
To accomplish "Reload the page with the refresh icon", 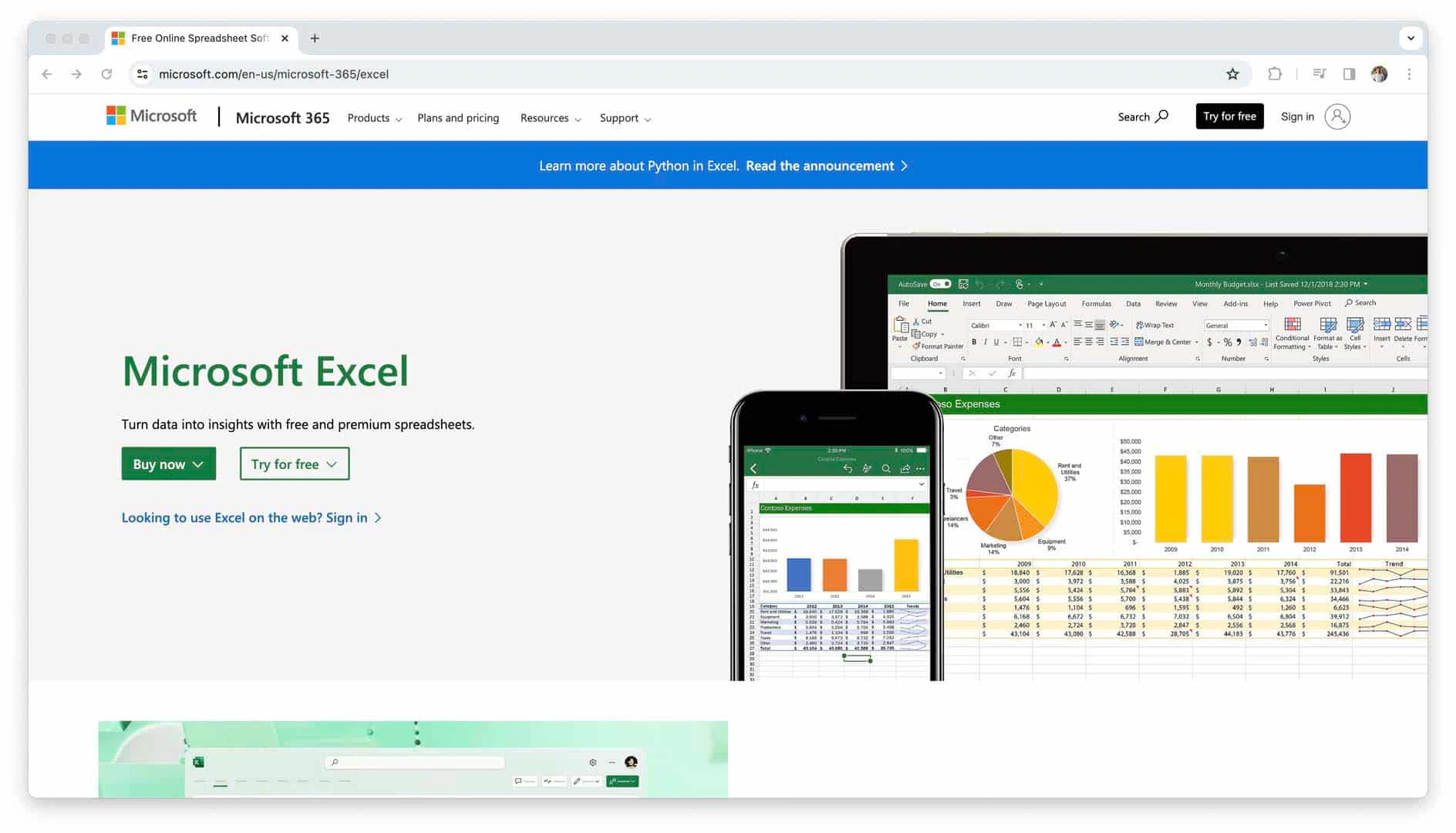I will coord(106,74).
